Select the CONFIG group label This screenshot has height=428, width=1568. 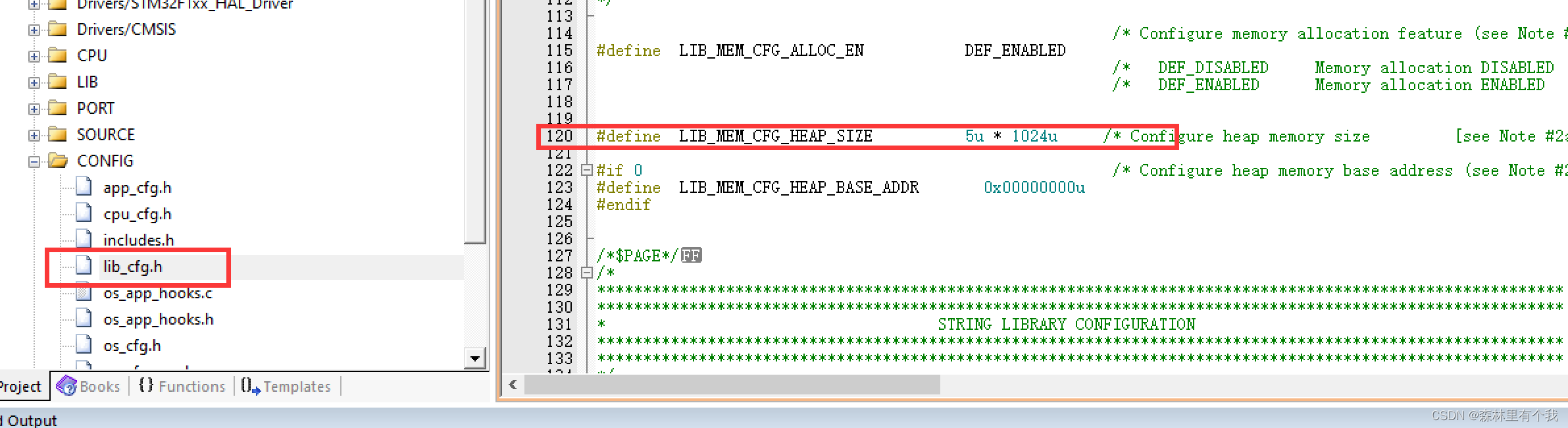105,161
